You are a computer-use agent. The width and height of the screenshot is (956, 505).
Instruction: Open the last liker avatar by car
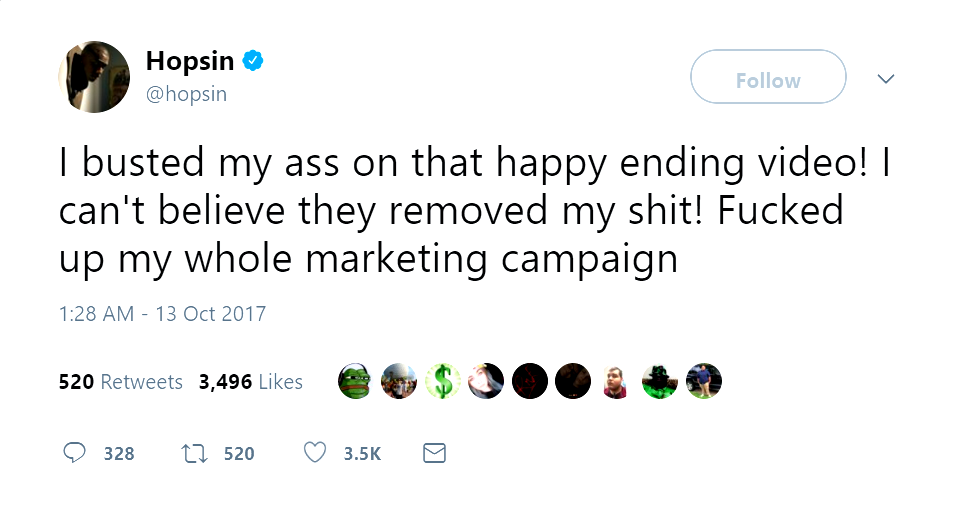point(704,381)
